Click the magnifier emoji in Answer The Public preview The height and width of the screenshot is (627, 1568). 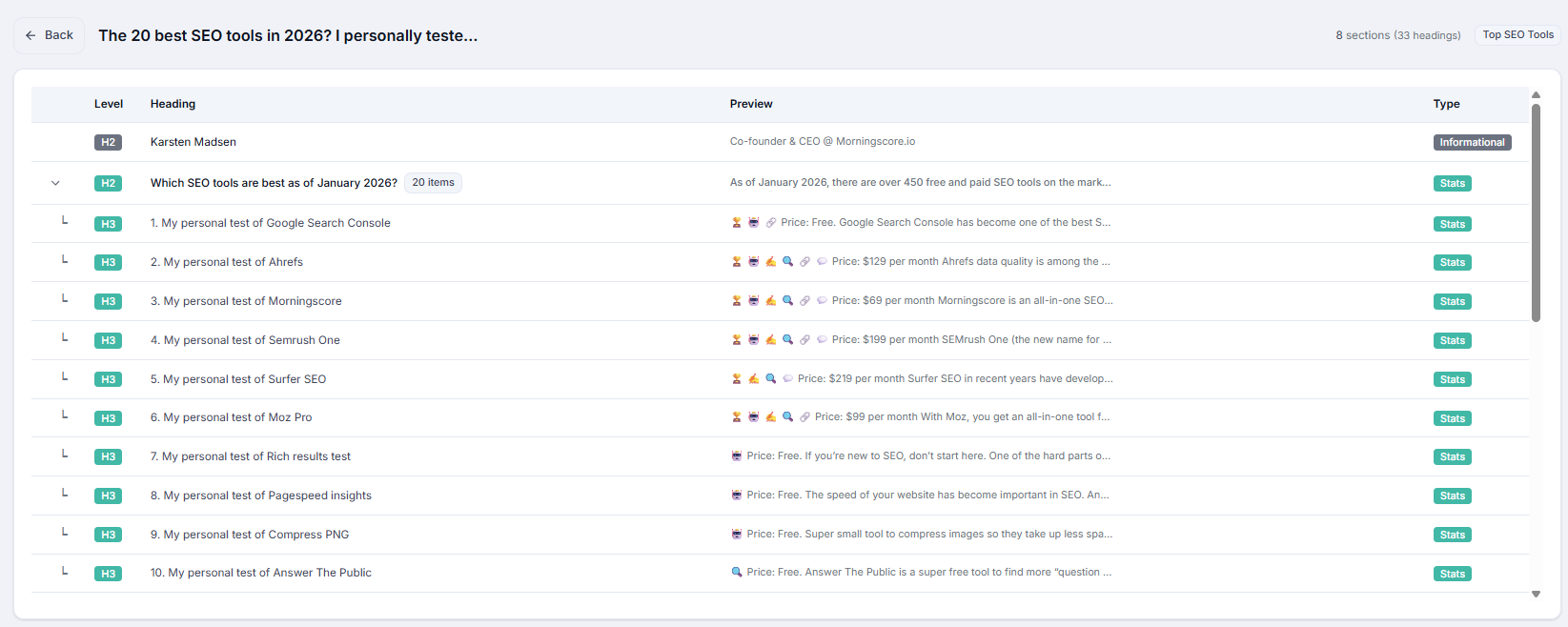coord(736,572)
